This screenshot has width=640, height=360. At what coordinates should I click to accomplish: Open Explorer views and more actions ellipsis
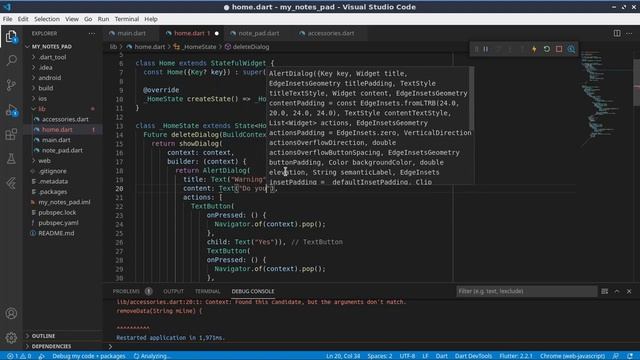91,33
